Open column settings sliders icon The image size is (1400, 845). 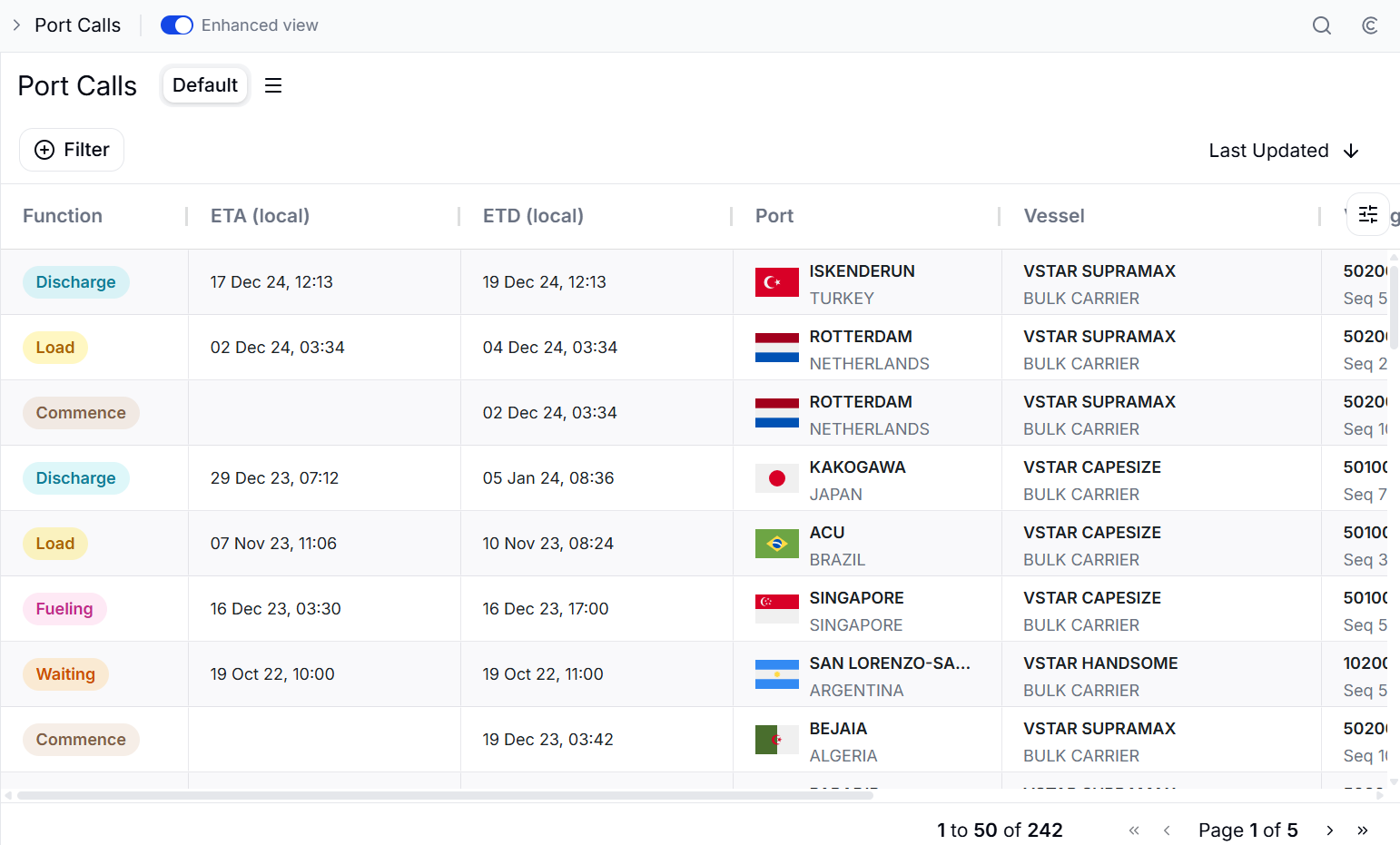point(1368,214)
